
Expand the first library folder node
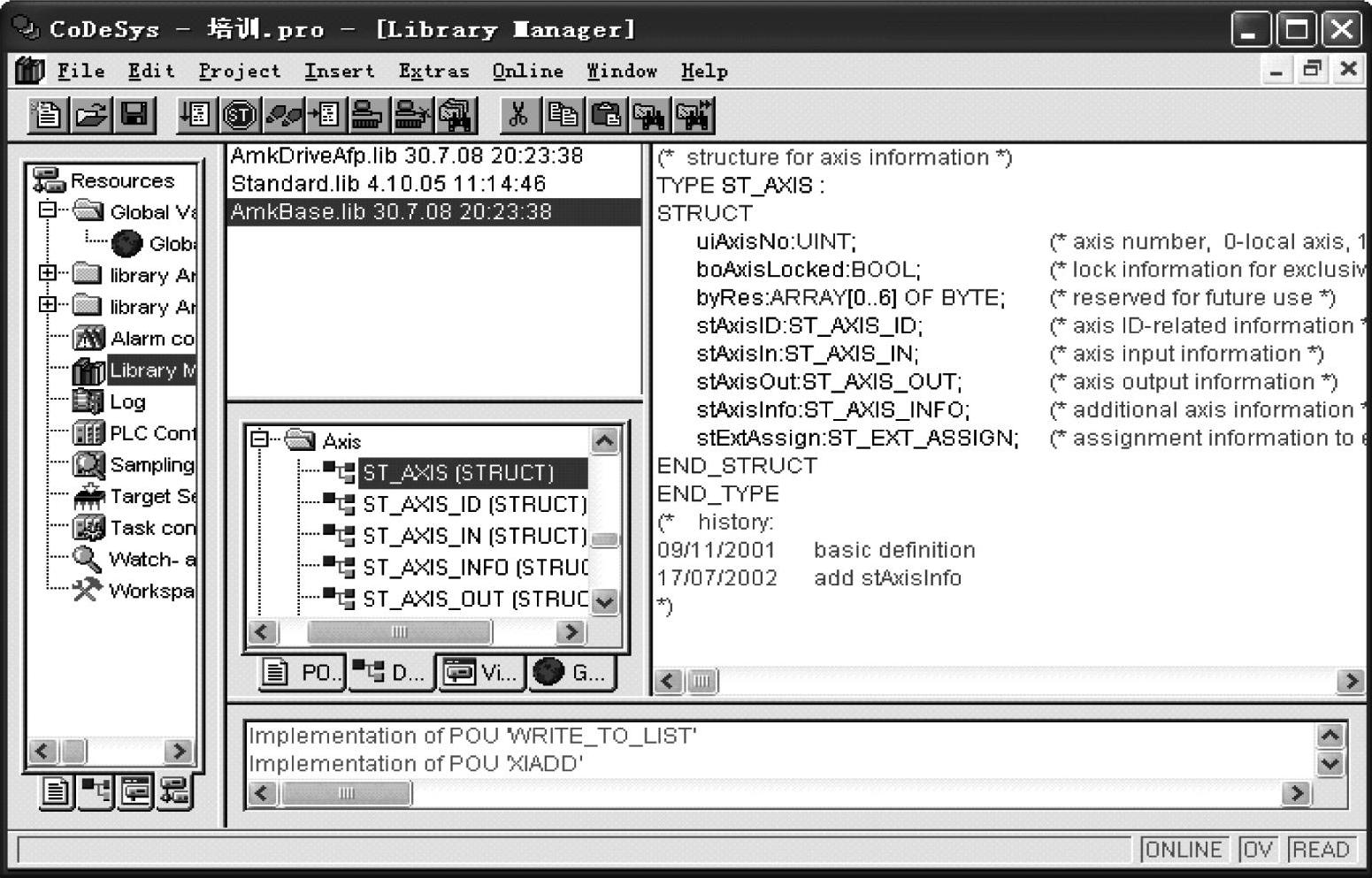tap(48, 273)
